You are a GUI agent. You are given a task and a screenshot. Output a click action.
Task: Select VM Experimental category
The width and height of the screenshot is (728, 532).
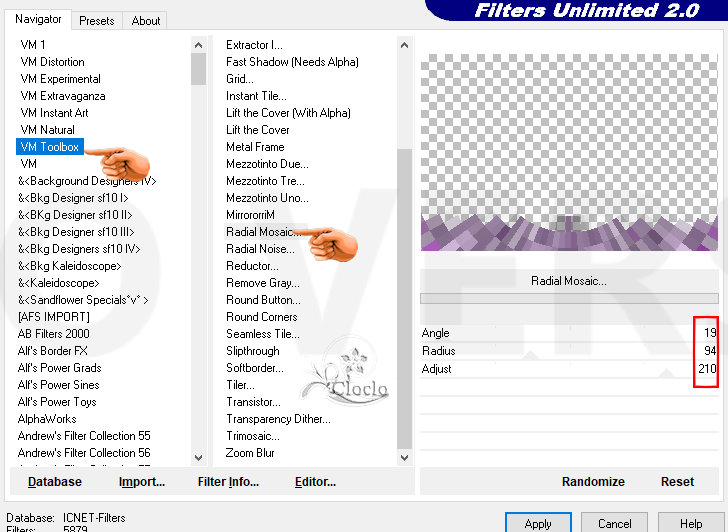click(x=60, y=79)
